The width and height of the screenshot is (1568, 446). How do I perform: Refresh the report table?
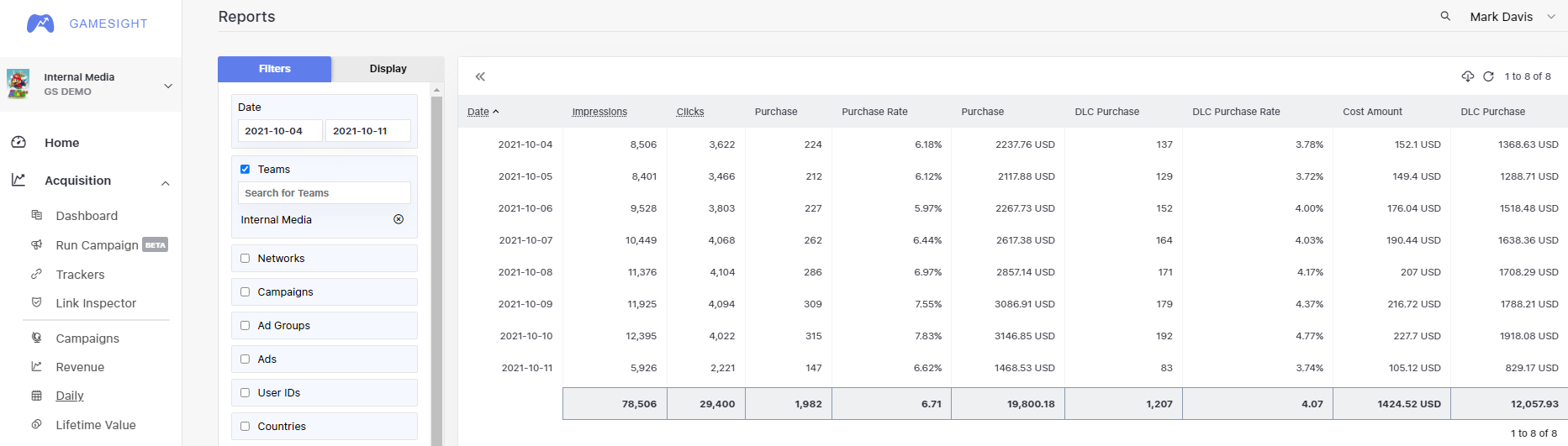pyautogui.click(x=1488, y=76)
